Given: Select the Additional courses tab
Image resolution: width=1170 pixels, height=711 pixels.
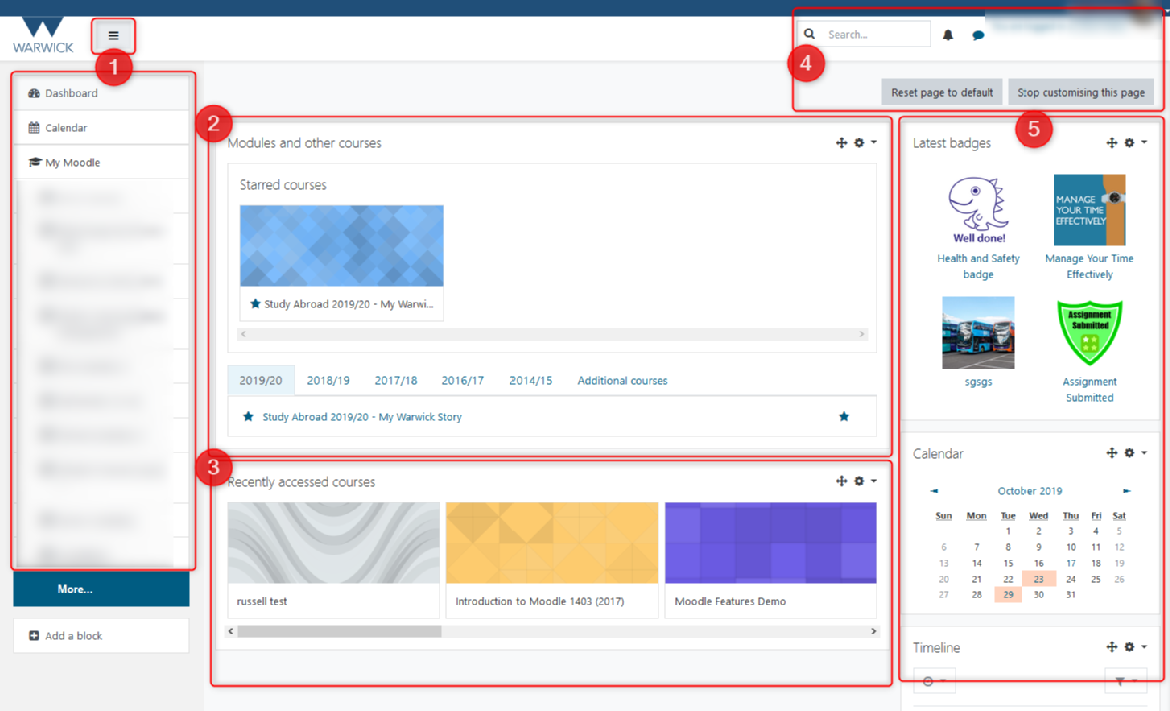Looking at the screenshot, I should 622,381.
